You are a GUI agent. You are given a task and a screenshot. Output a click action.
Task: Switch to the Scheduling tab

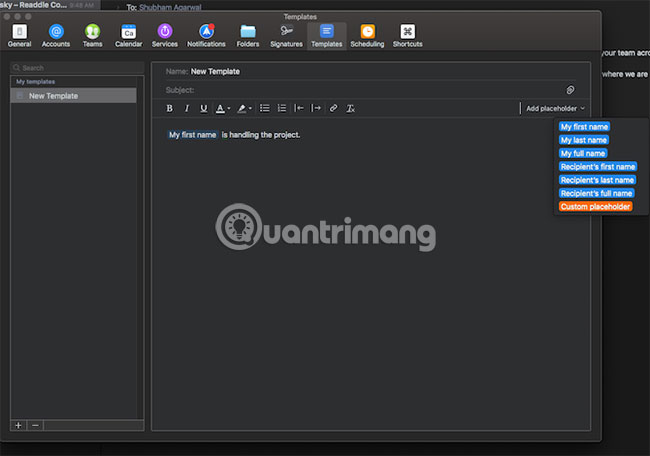(x=367, y=36)
